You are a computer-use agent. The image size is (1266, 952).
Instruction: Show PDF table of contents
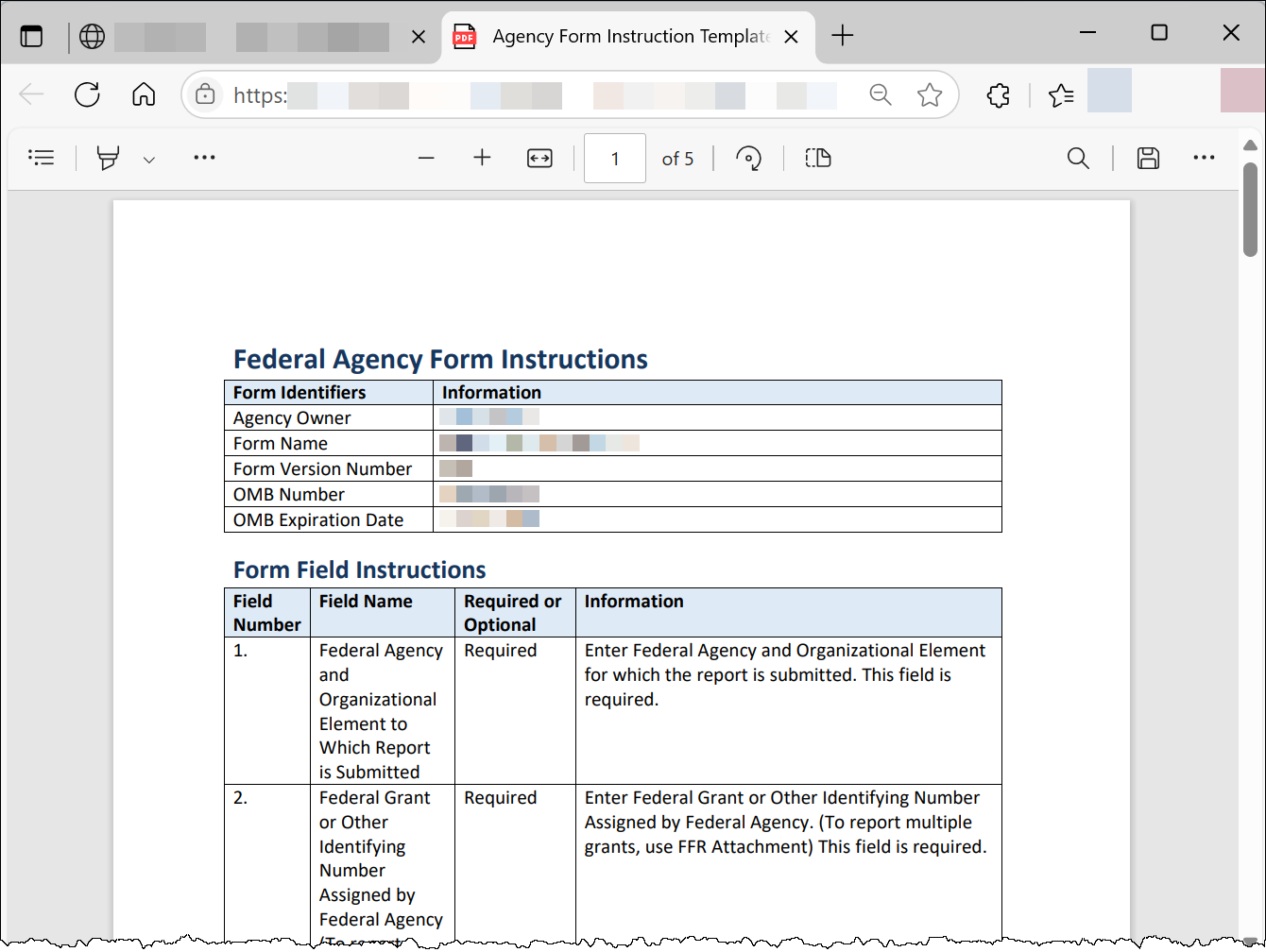click(x=42, y=158)
